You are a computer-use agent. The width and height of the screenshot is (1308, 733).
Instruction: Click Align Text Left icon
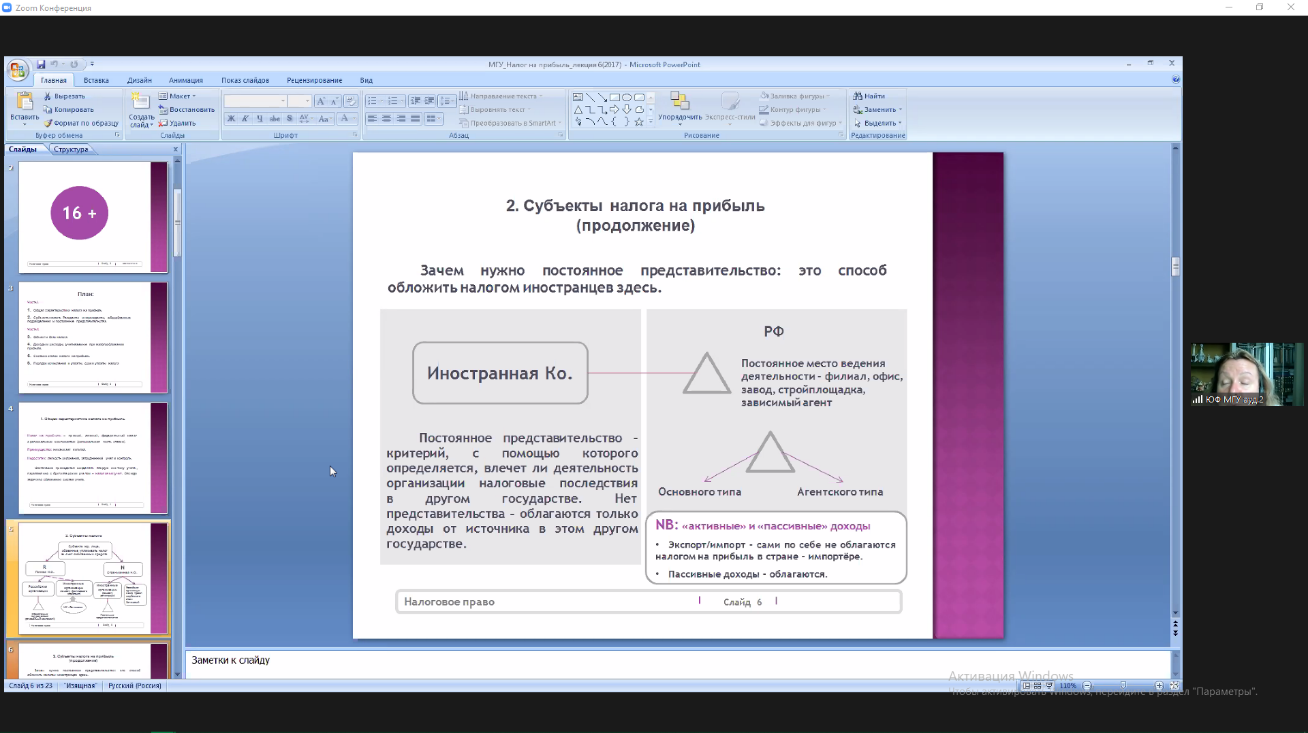[372, 118]
